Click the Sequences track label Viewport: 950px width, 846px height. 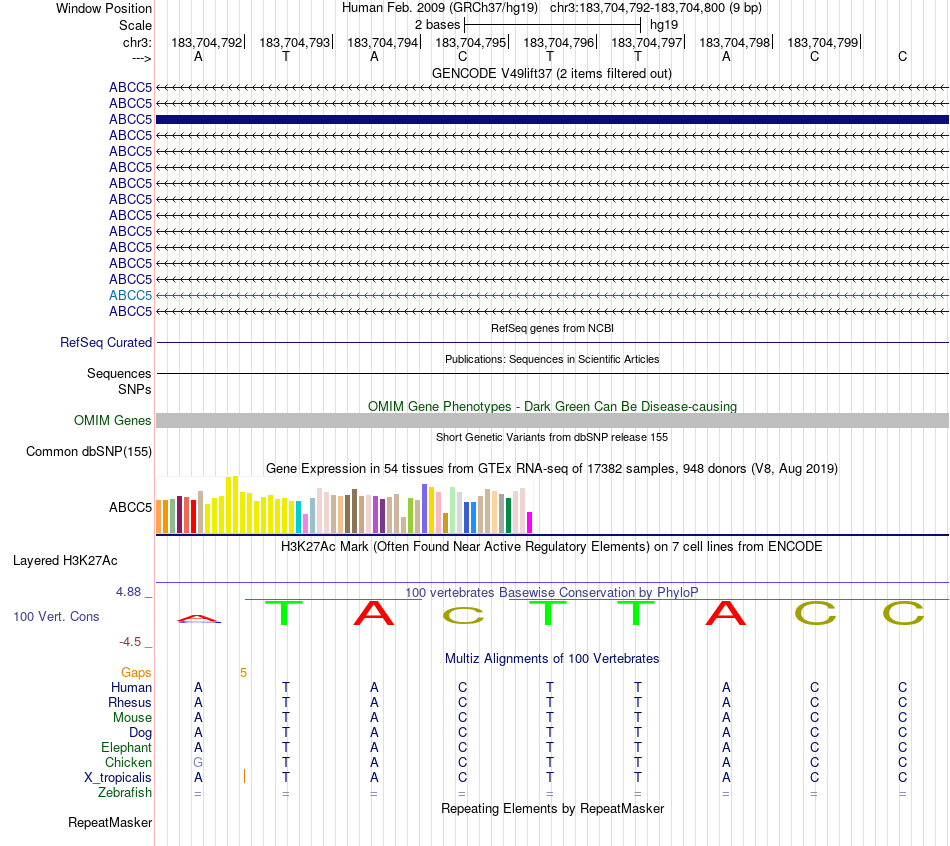[119, 373]
